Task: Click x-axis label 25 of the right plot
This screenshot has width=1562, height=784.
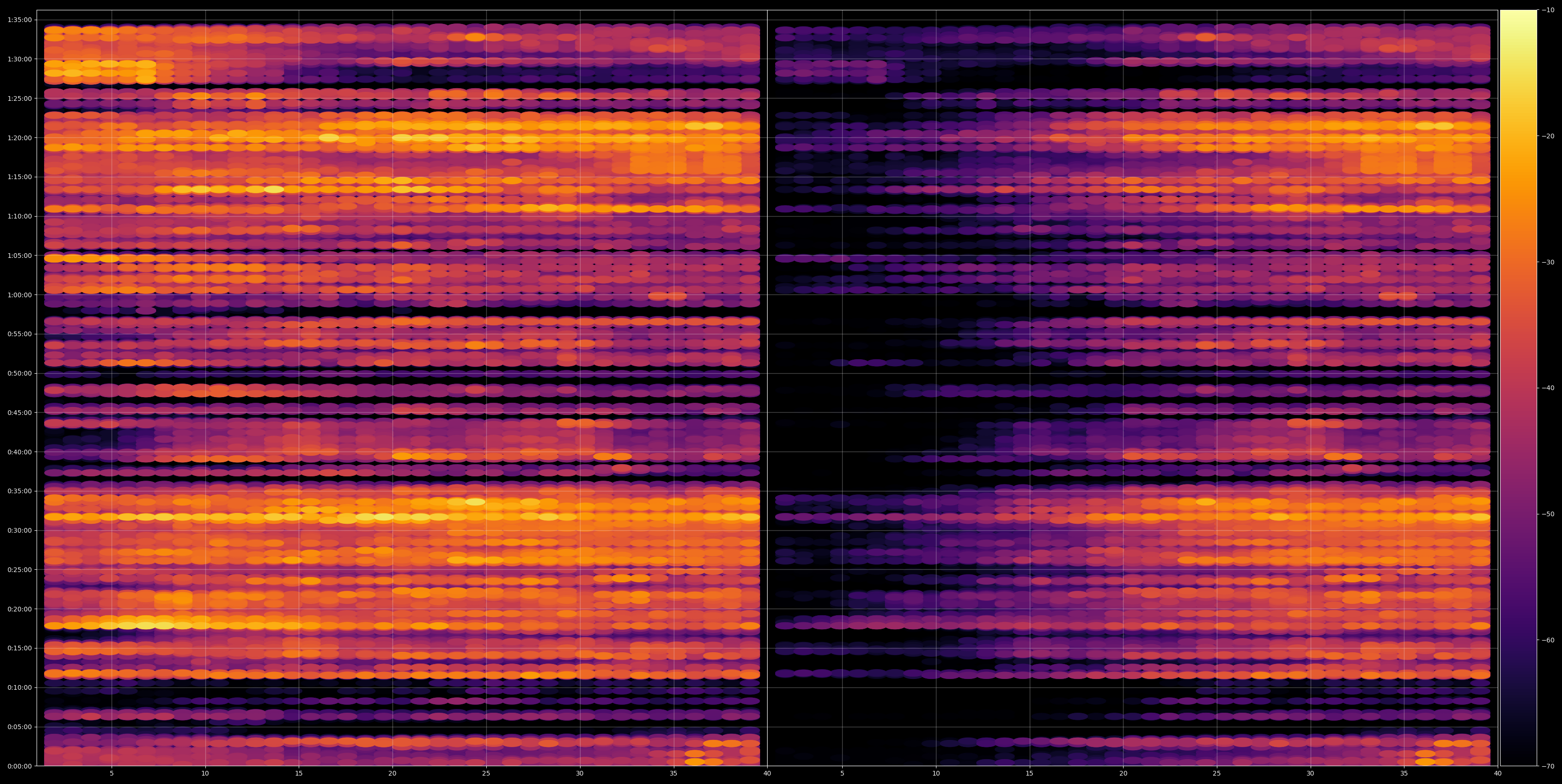Action: click(1217, 774)
